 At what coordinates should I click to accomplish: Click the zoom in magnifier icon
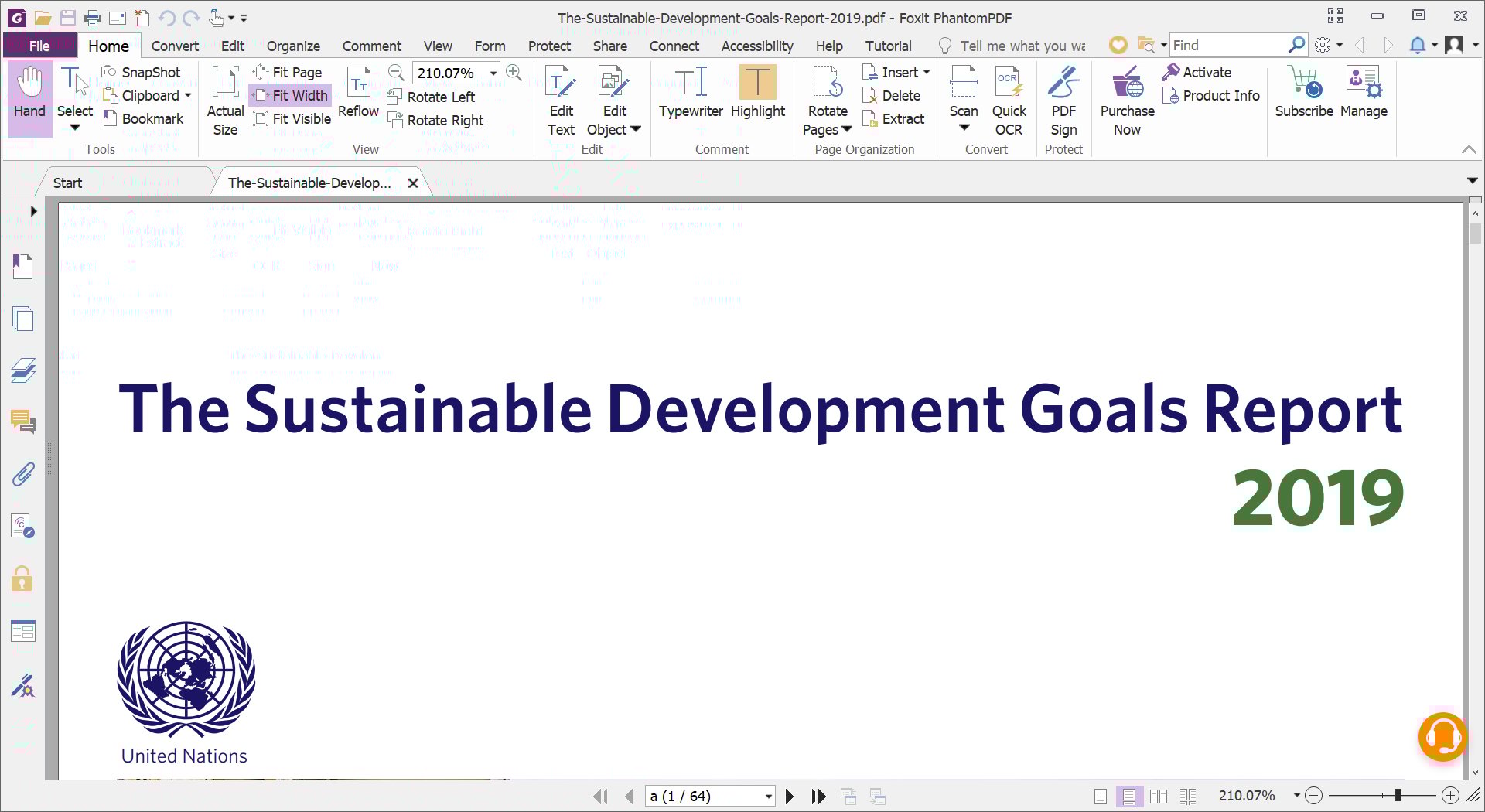(x=514, y=73)
